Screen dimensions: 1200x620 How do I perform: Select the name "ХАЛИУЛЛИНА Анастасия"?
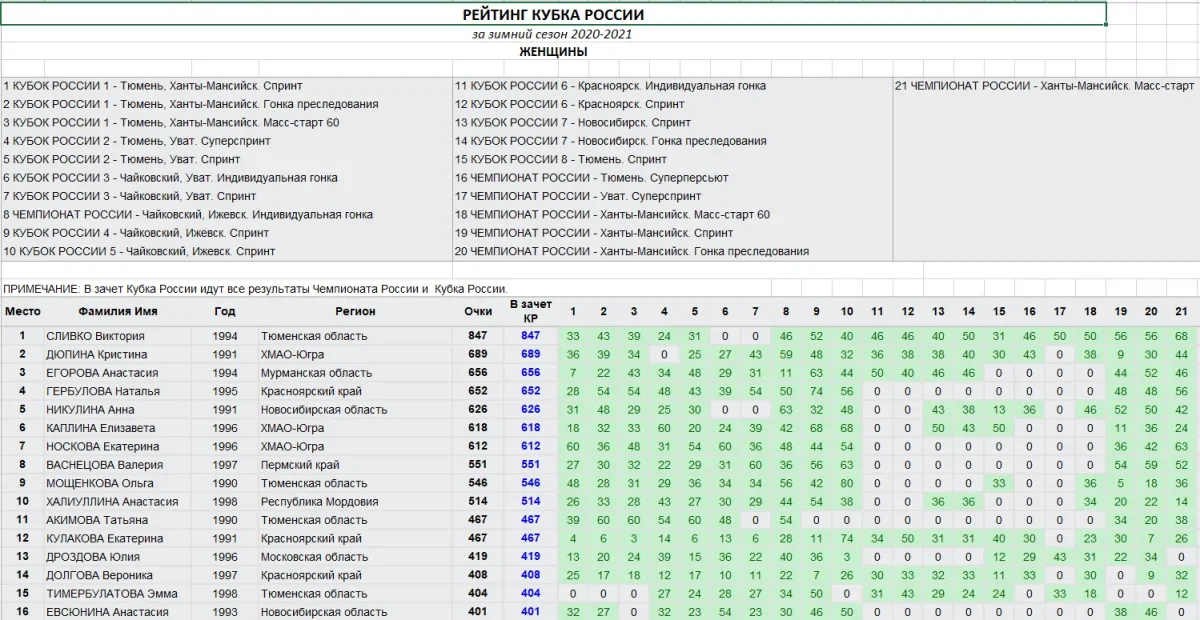(112, 502)
